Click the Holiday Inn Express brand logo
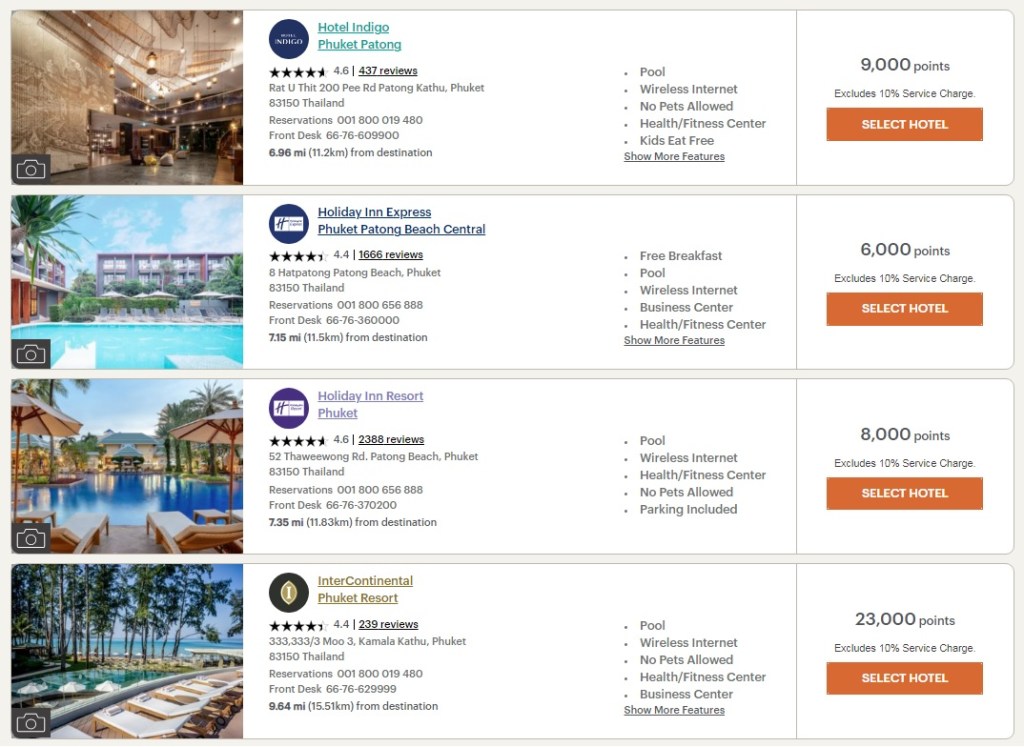1024x747 pixels. (289, 224)
